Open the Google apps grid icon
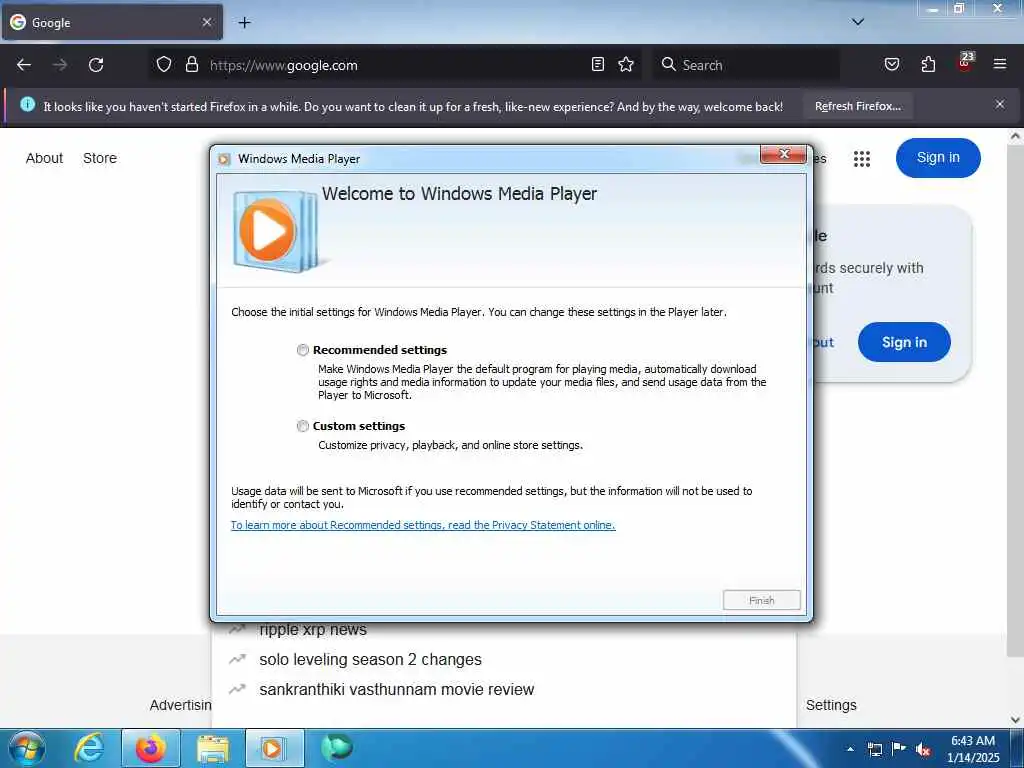Screen dimensions: 1024x768 pos(861,159)
